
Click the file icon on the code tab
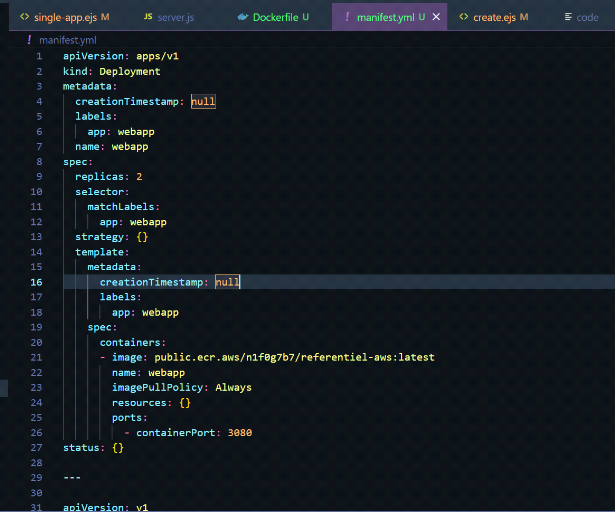coord(568,18)
